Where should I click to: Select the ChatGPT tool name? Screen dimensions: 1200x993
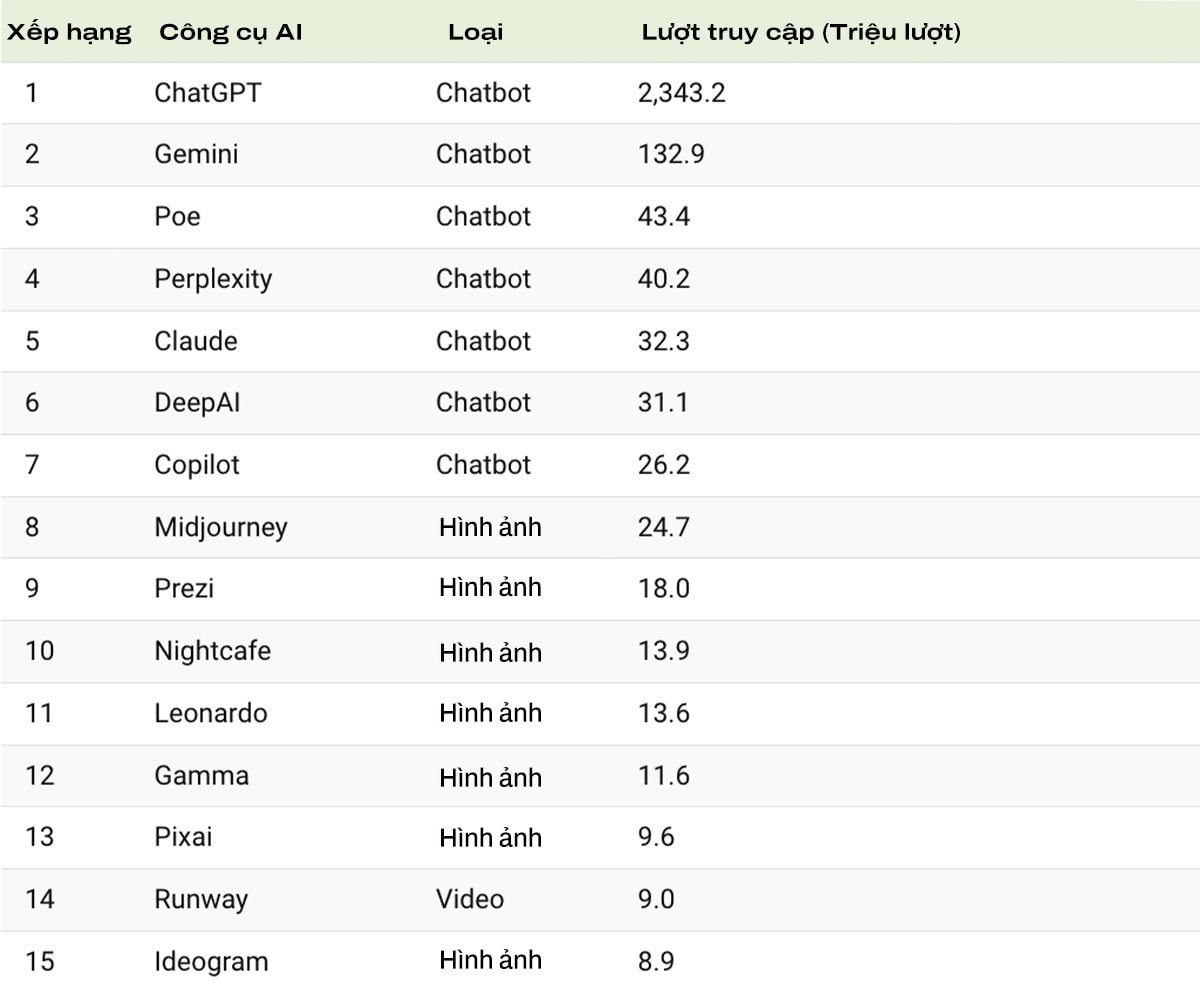[207, 93]
